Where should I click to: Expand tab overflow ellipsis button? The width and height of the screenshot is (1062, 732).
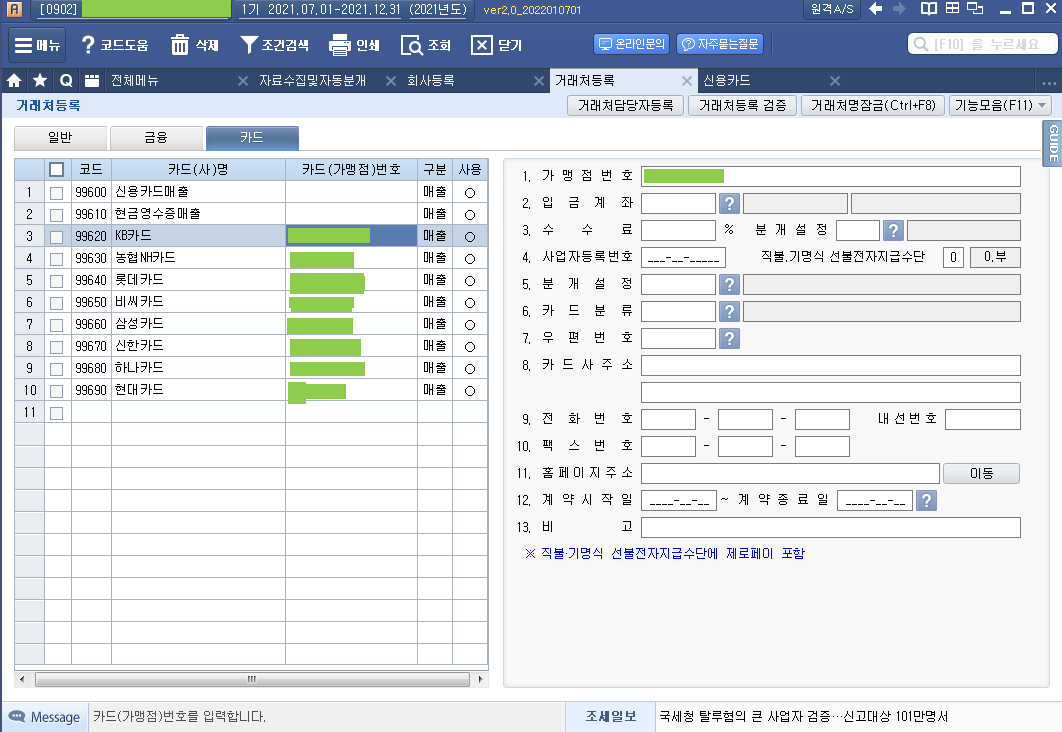pos(1048,81)
